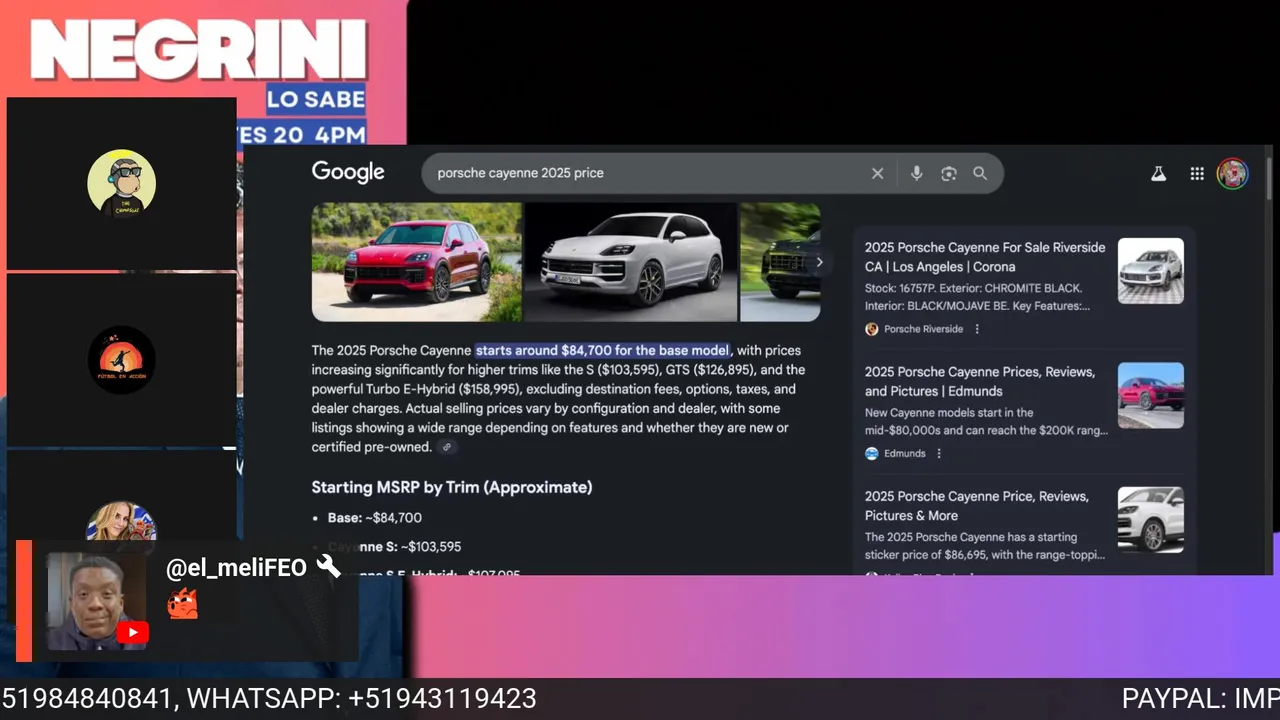Click the wrench icon beside el_meliFEO
Screen dimensions: 1280x720
click(x=328, y=566)
